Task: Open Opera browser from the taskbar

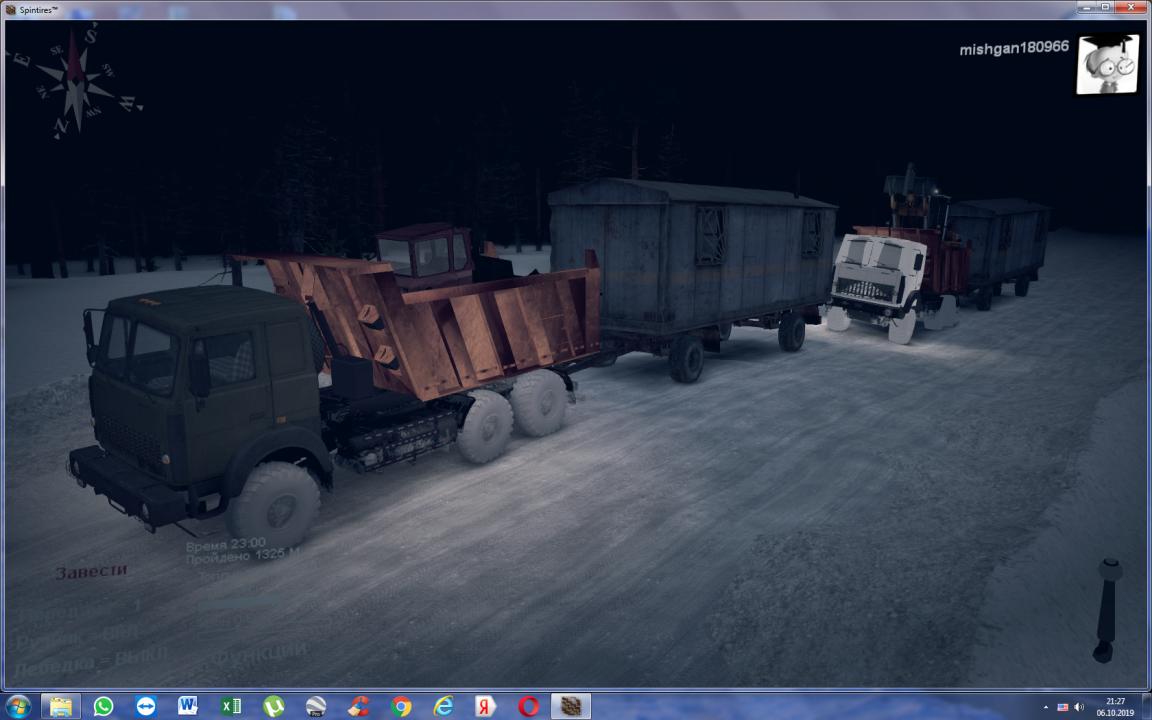Action: coord(528,706)
